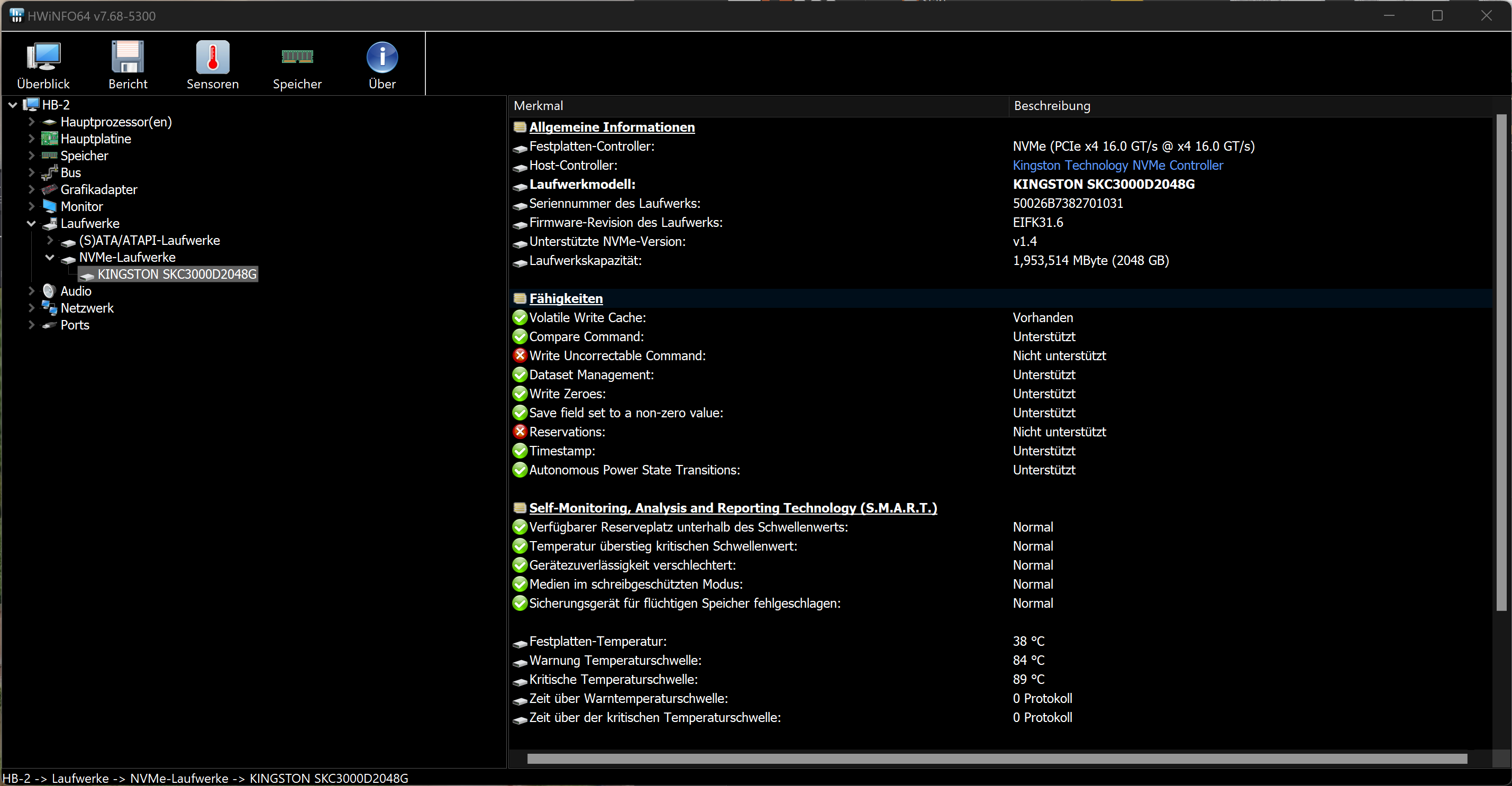The height and width of the screenshot is (786, 1512).
Task: Click the Allgemeine Informationen heading
Action: (x=612, y=127)
